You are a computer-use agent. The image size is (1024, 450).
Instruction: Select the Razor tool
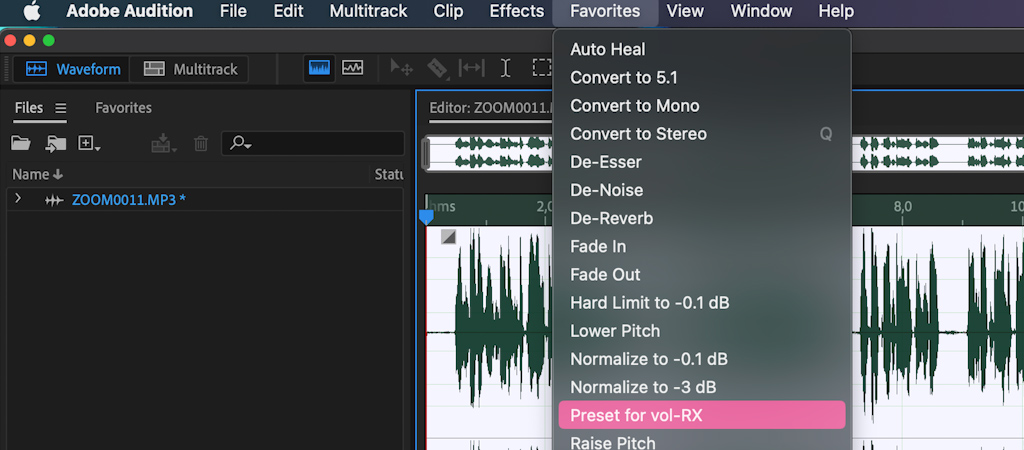[438, 69]
